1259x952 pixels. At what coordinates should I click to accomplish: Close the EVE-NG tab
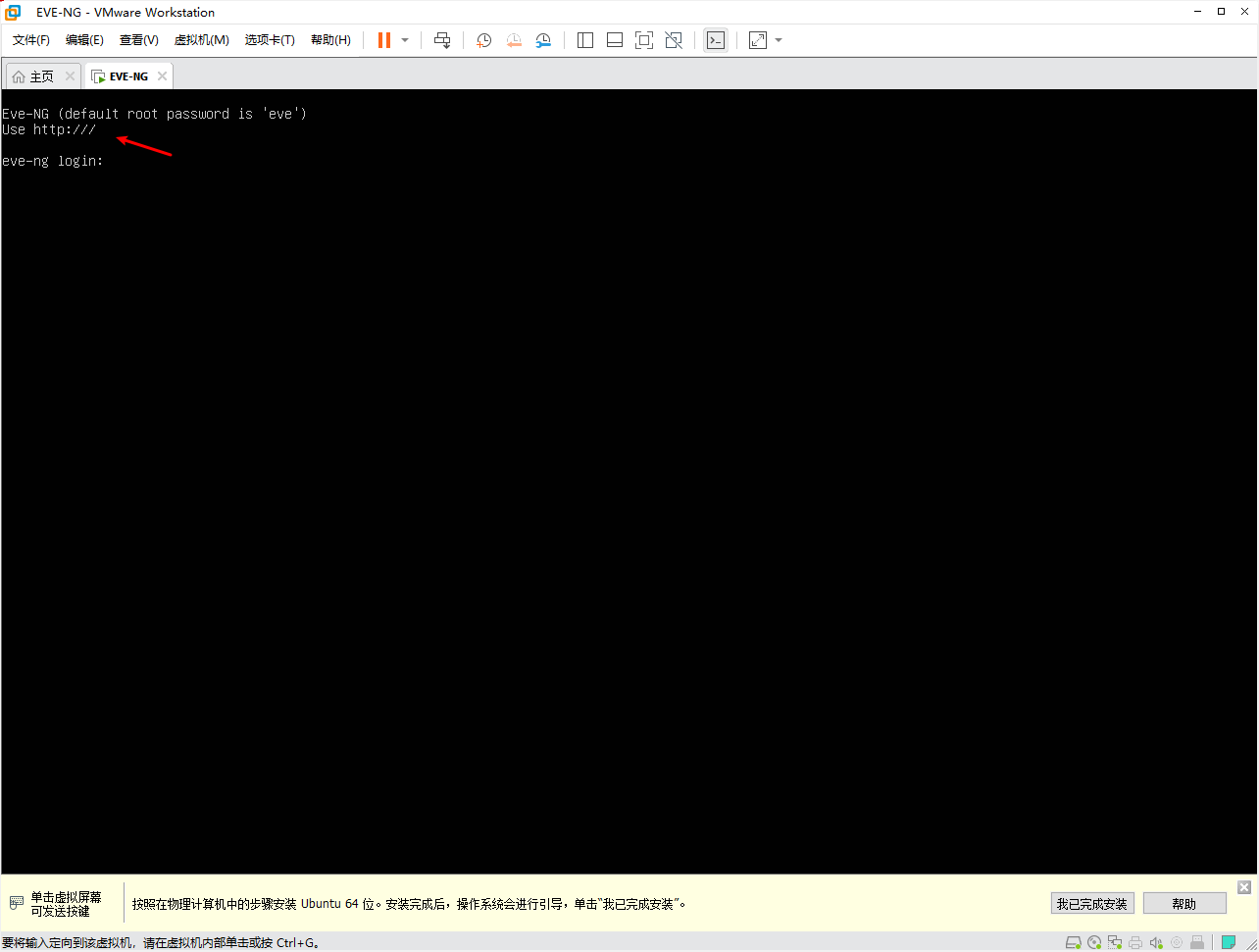[x=162, y=76]
